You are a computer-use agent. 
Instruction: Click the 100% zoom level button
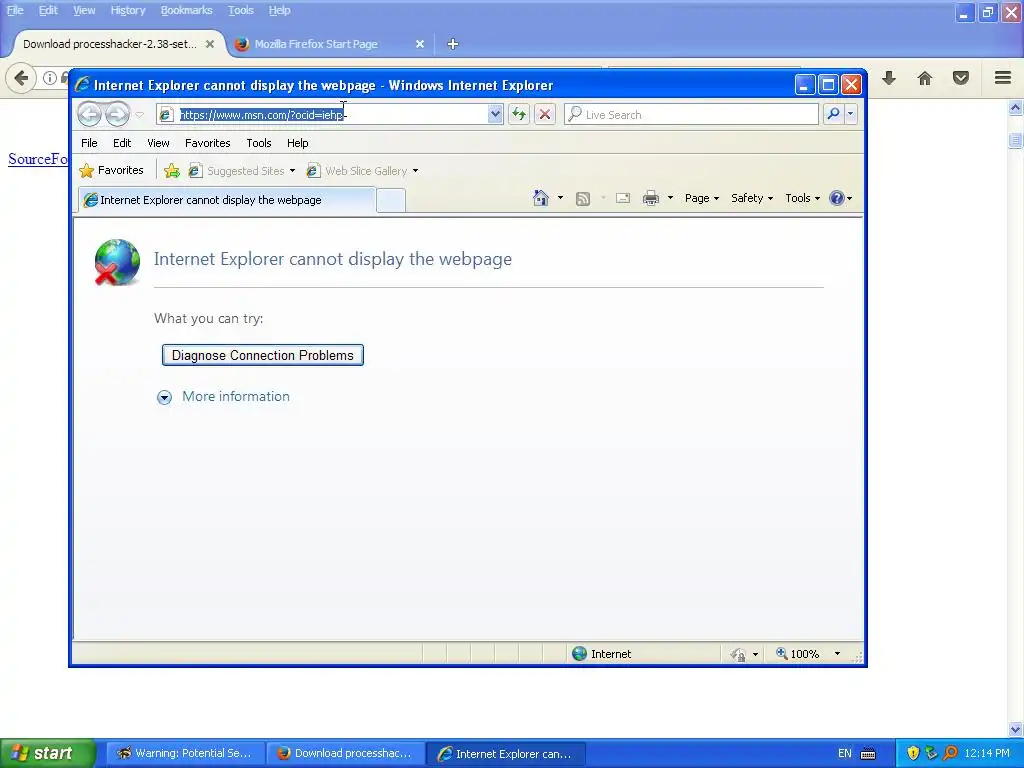tap(797, 654)
